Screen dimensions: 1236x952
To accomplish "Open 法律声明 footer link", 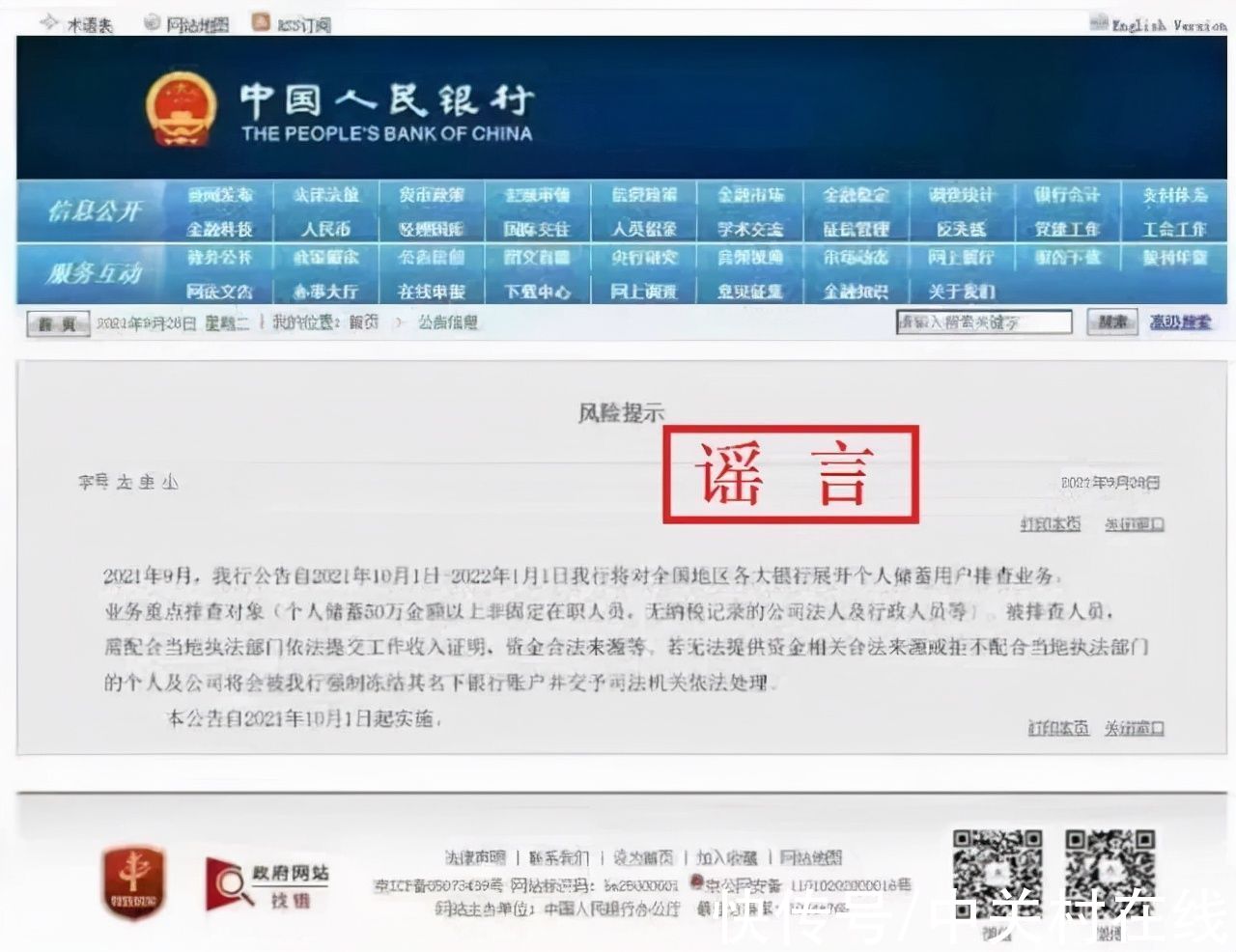I will pyautogui.click(x=475, y=857).
